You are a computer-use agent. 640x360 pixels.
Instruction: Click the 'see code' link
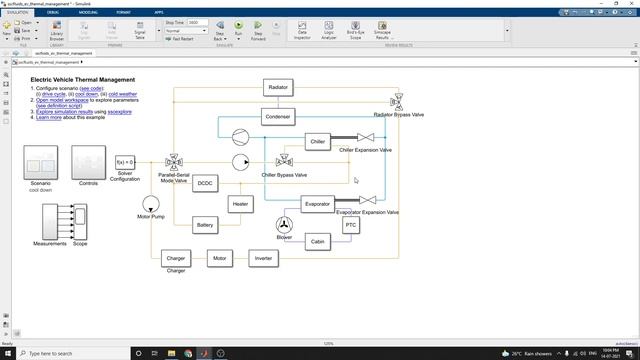[91, 88]
